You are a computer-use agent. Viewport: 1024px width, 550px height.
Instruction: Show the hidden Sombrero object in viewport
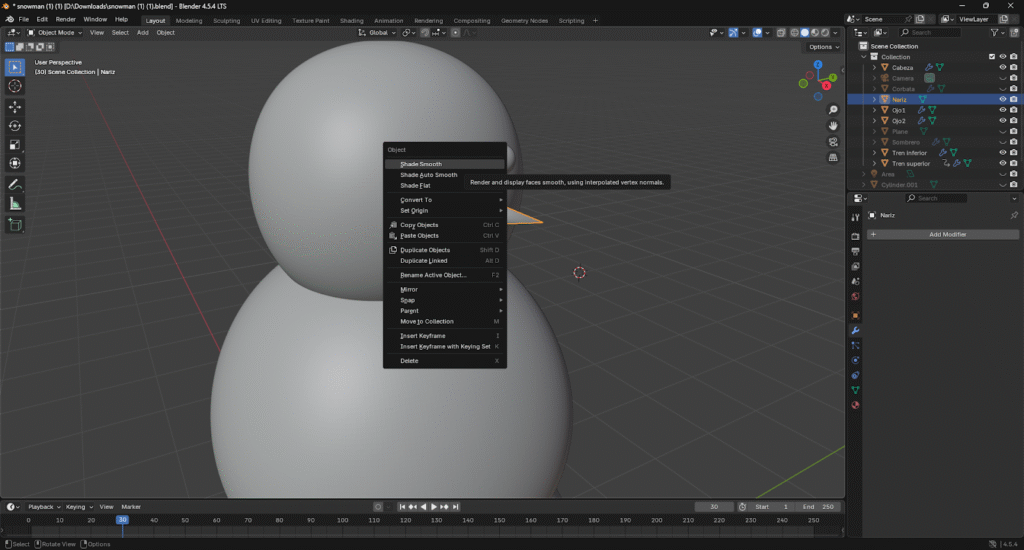1002,142
